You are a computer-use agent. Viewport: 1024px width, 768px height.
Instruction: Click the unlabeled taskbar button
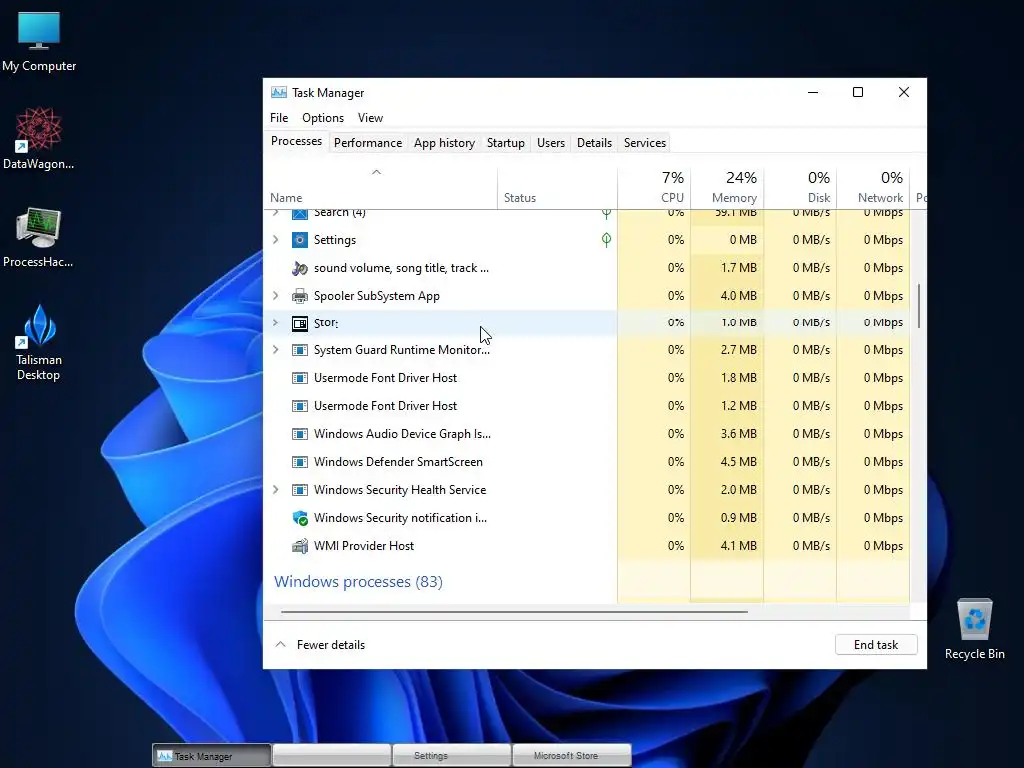[332, 755]
